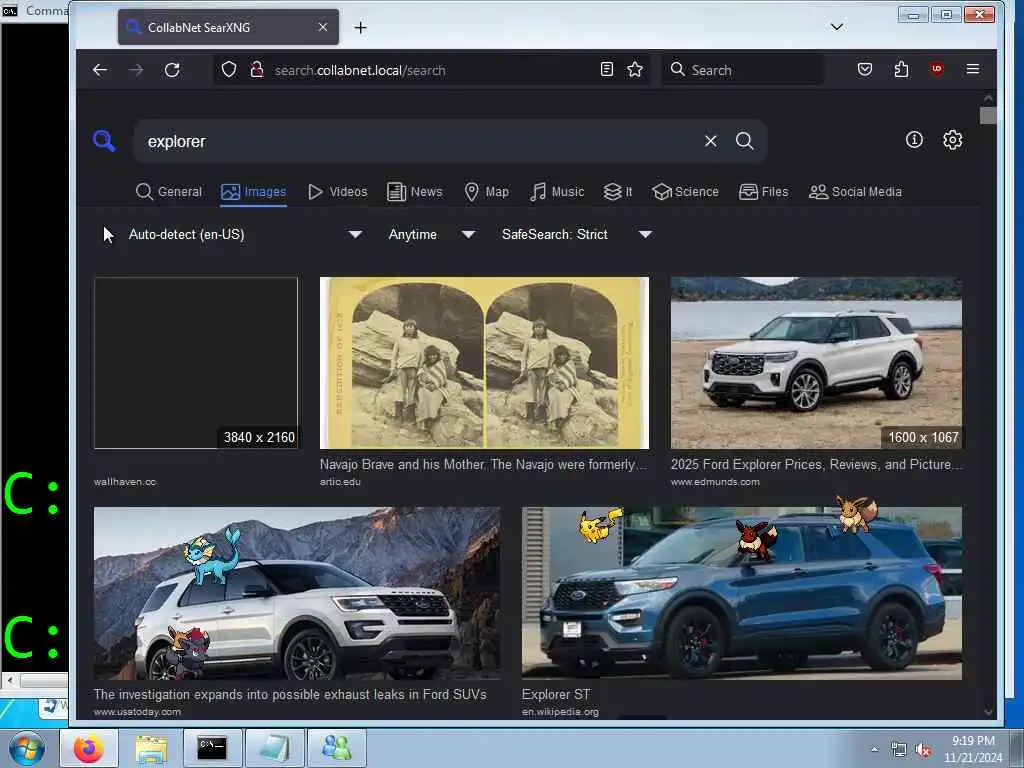Image resolution: width=1024 pixels, height=768 pixels.
Task: Open the usatoday Ford SUV mountain thumbnail
Action: pyautogui.click(x=297, y=593)
